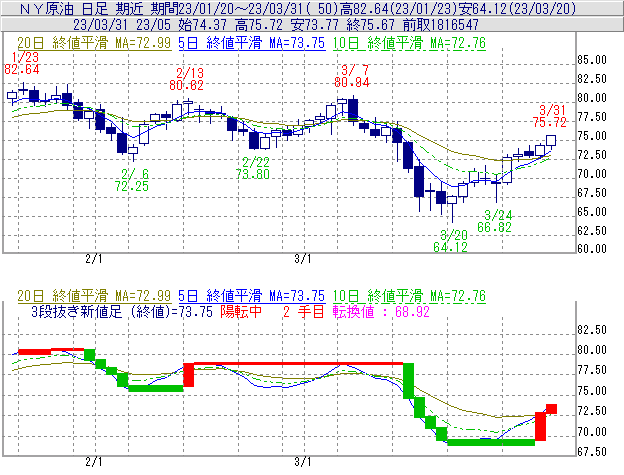
Task: Click the 67.50 axis label in lower chart
Action: tap(592, 452)
